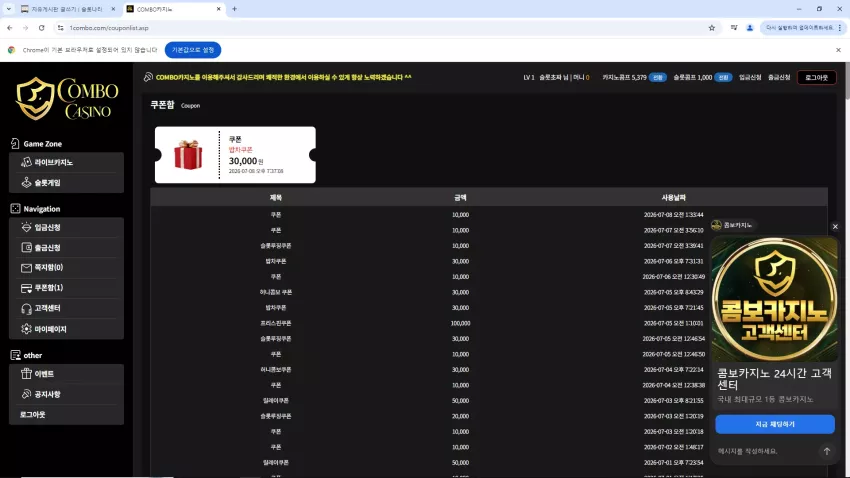Click the red gift box on coupon
Viewport: 850px width, 478px height.
pyautogui.click(x=188, y=154)
